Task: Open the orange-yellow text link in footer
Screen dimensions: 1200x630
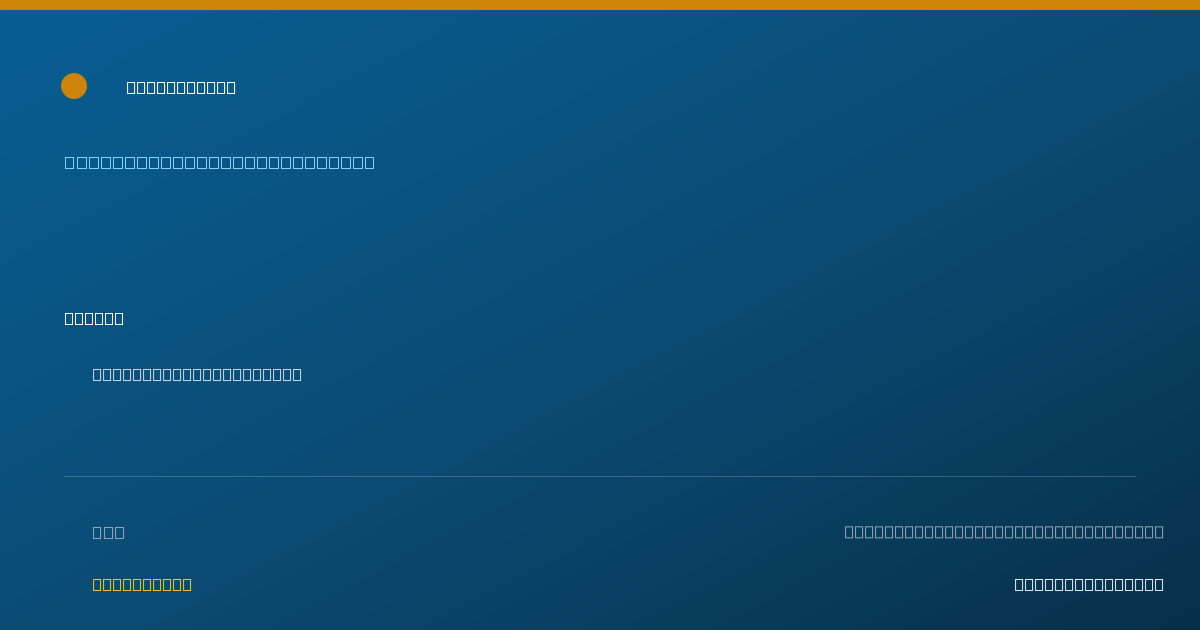Action: click(x=142, y=584)
